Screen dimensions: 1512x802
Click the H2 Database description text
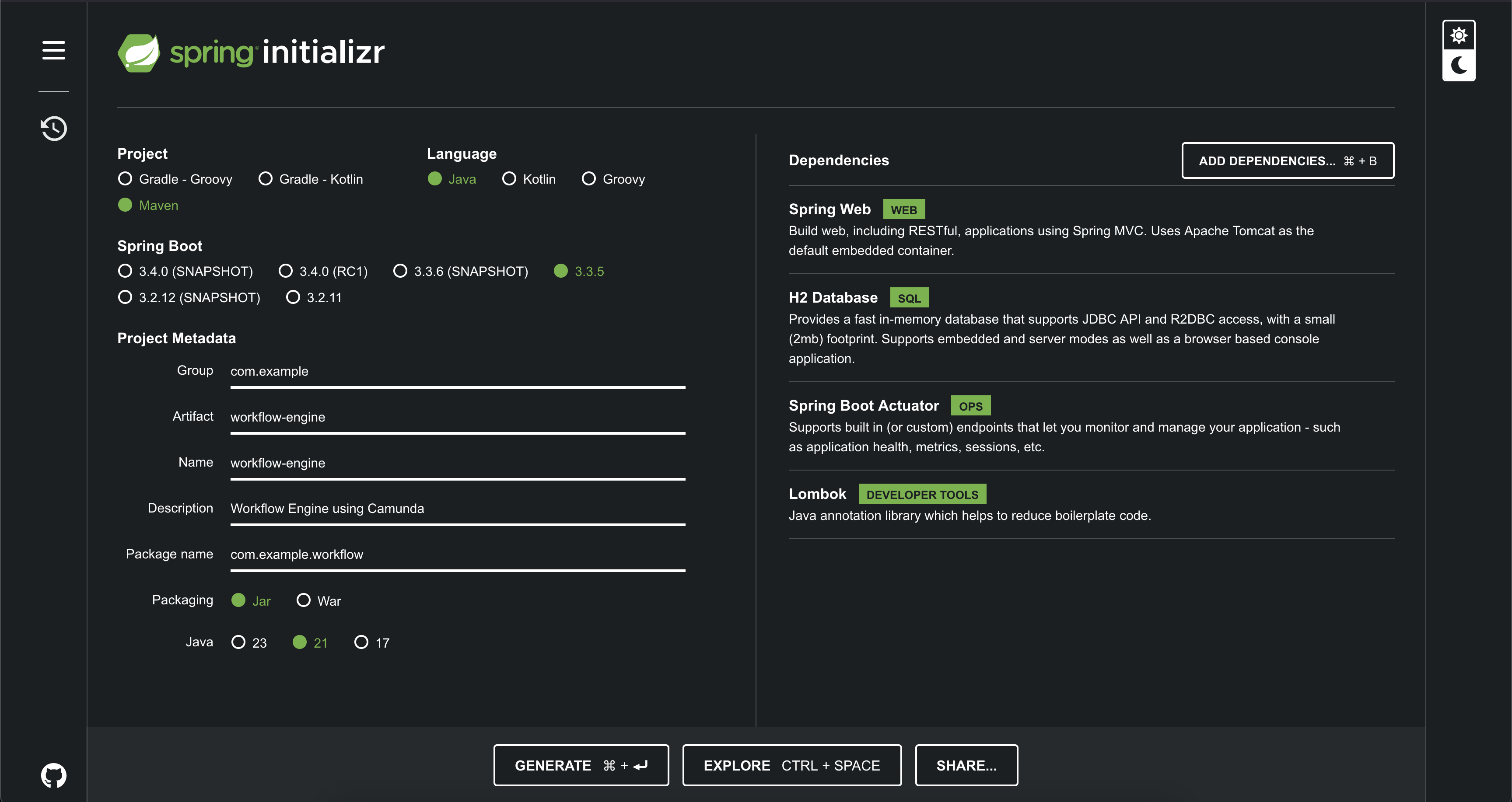click(1062, 339)
